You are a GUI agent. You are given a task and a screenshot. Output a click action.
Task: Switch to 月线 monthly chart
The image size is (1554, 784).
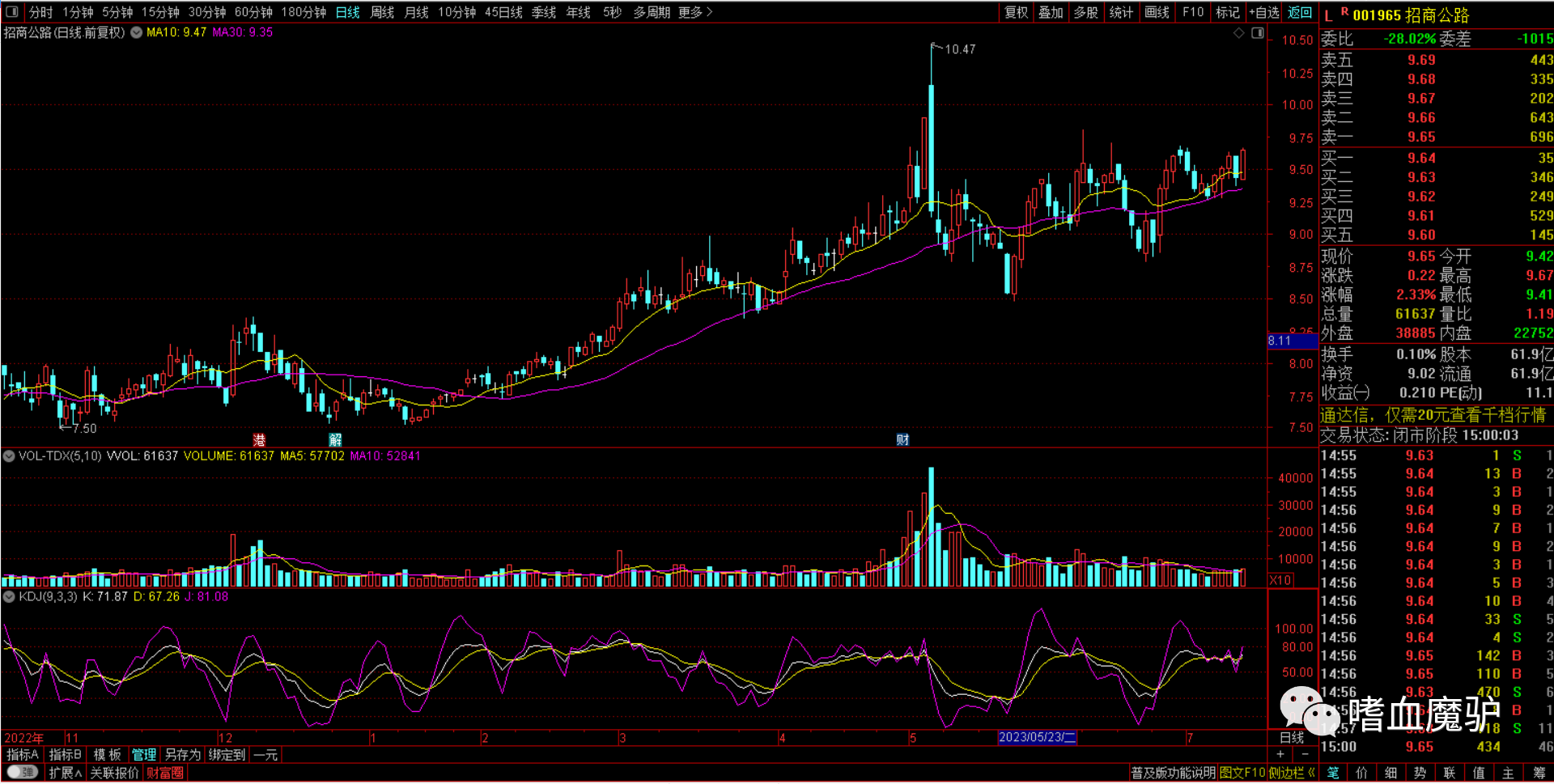point(416,12)
